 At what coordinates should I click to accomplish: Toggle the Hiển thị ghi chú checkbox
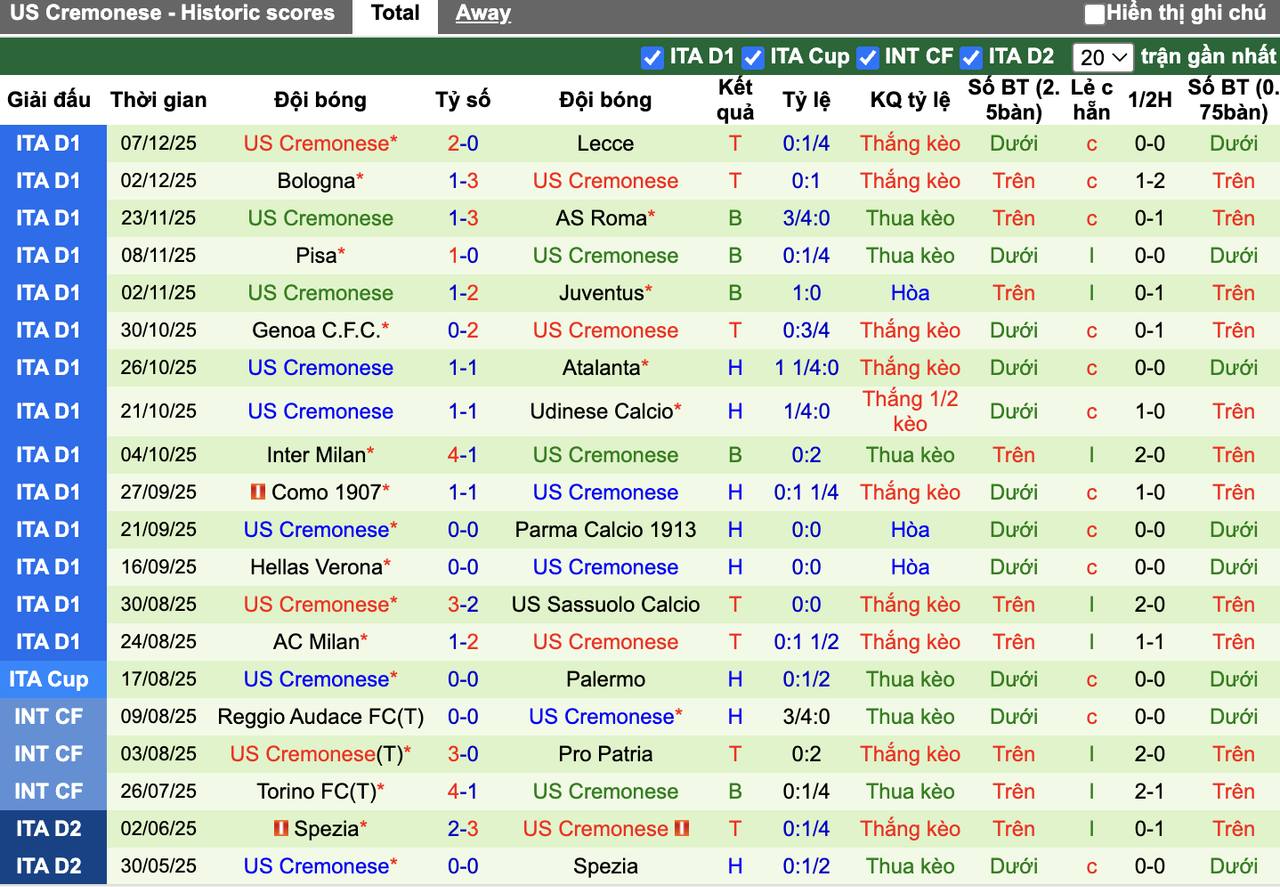point(1095,14)
